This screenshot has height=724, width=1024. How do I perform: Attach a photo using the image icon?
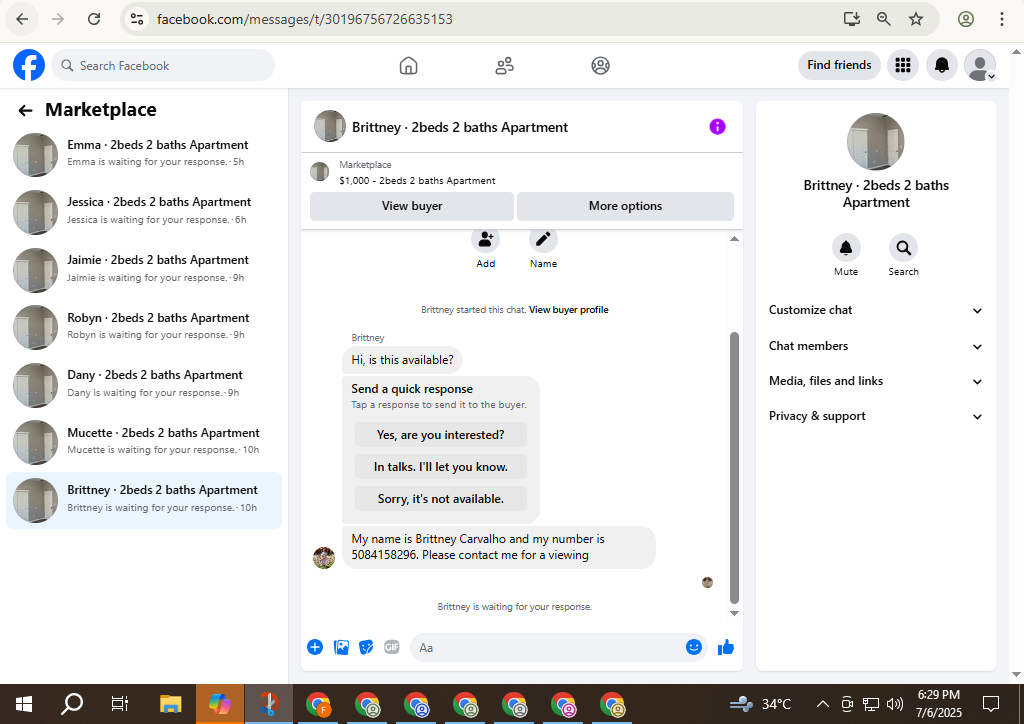[x=341, y=647]
